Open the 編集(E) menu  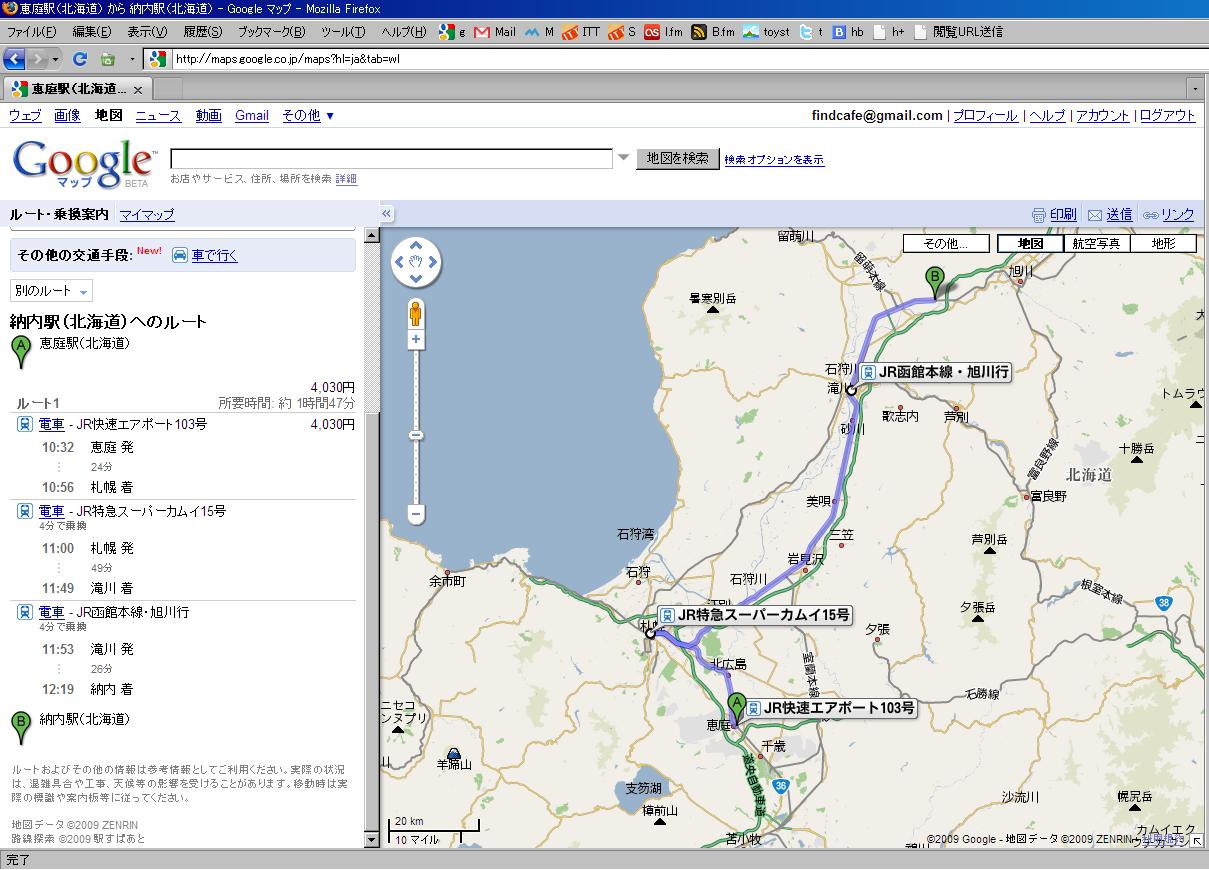(x=92, y=32)
